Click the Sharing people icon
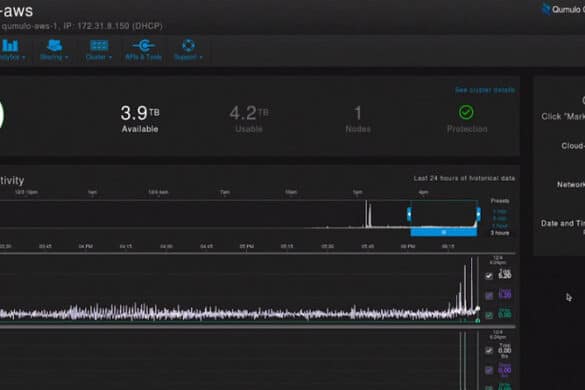The image size is (585, 390). pyautogui.click(x=54, y=46)
